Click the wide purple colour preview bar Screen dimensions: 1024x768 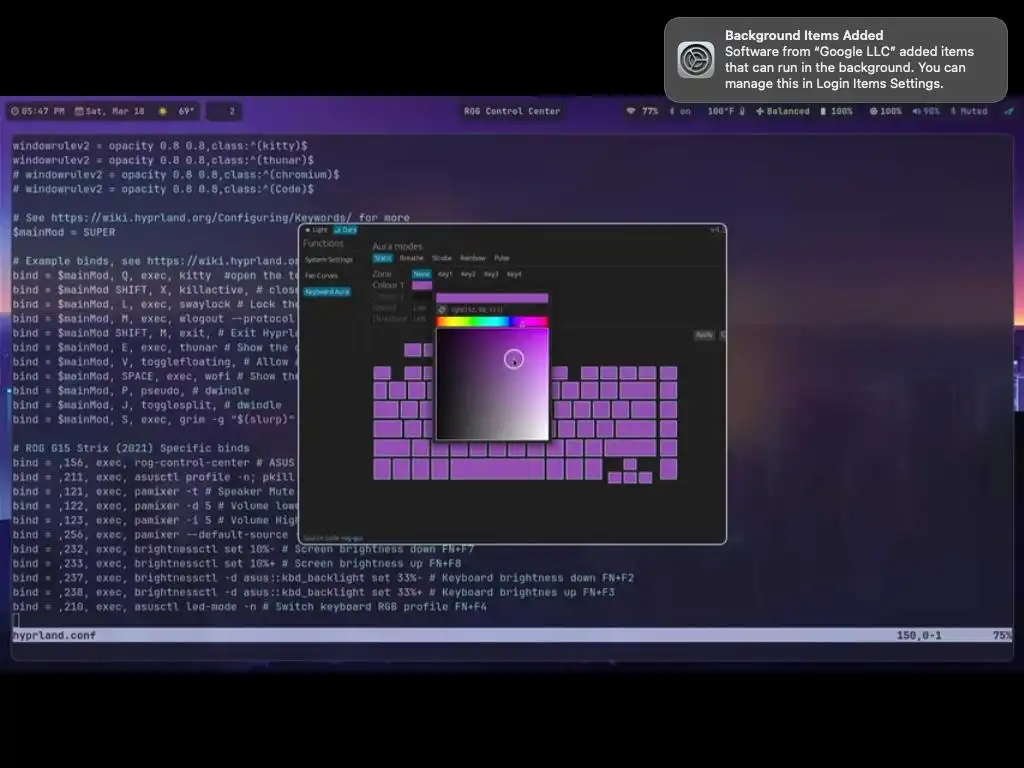coord(492,298)
